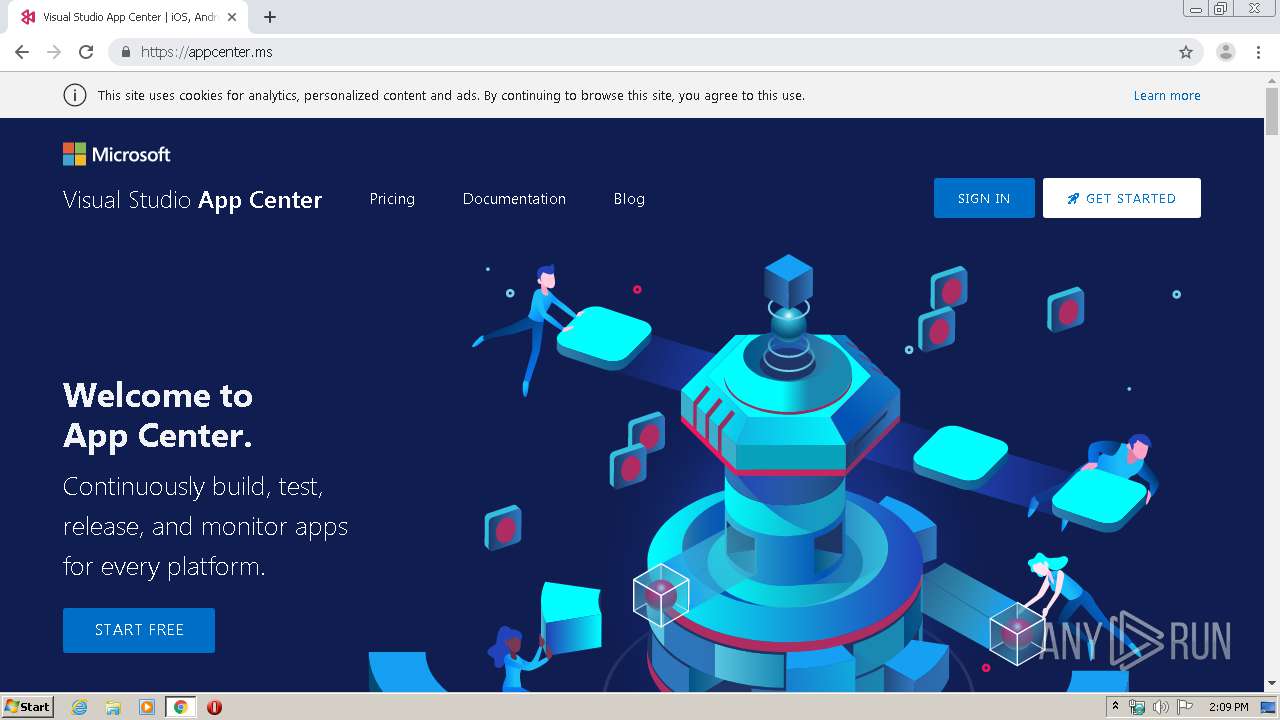Screen dimensions: 1280x720
Task: Open the Pricing page
Action: tap(392, 199)
